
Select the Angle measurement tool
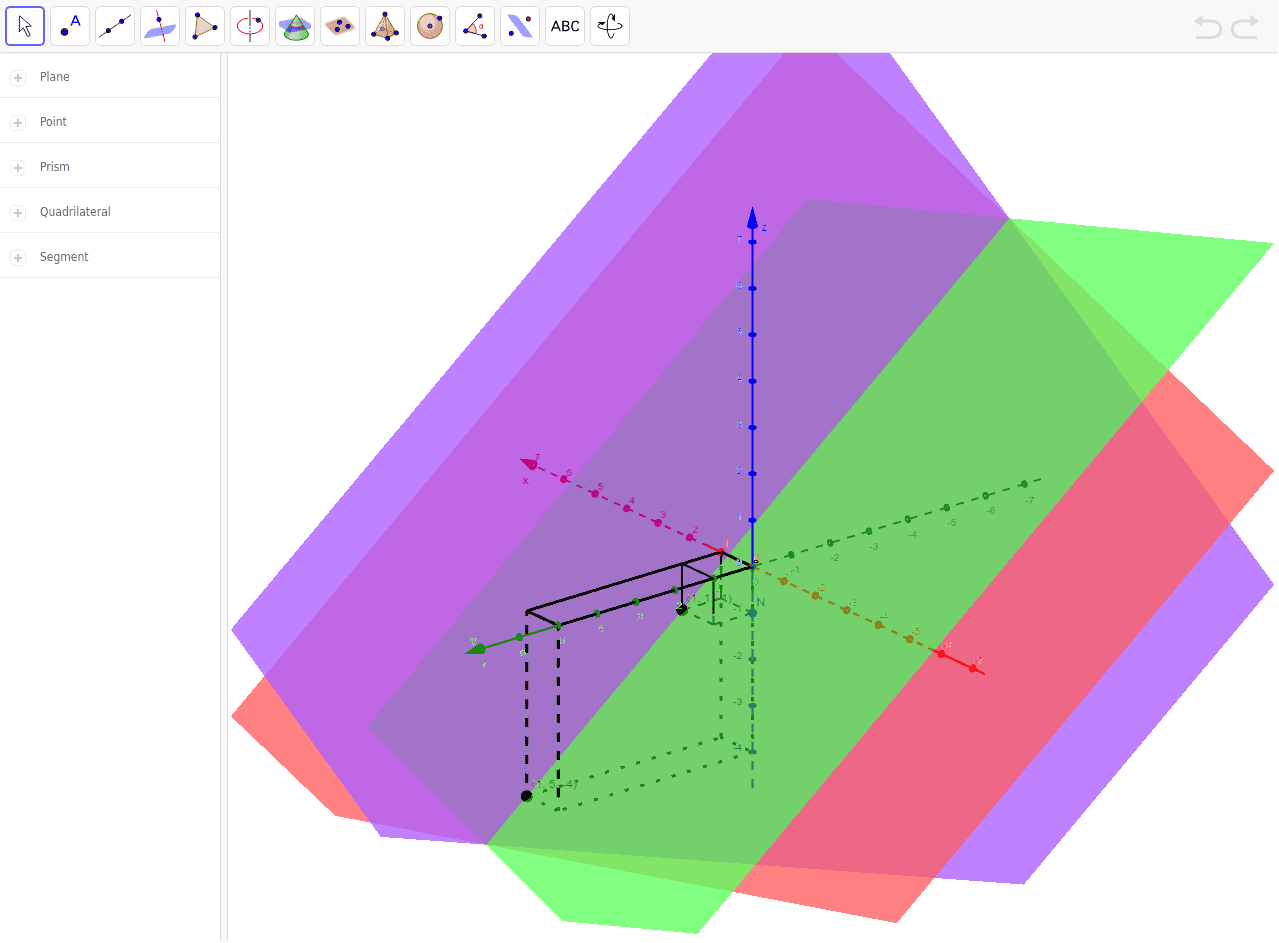click(474, 25)
